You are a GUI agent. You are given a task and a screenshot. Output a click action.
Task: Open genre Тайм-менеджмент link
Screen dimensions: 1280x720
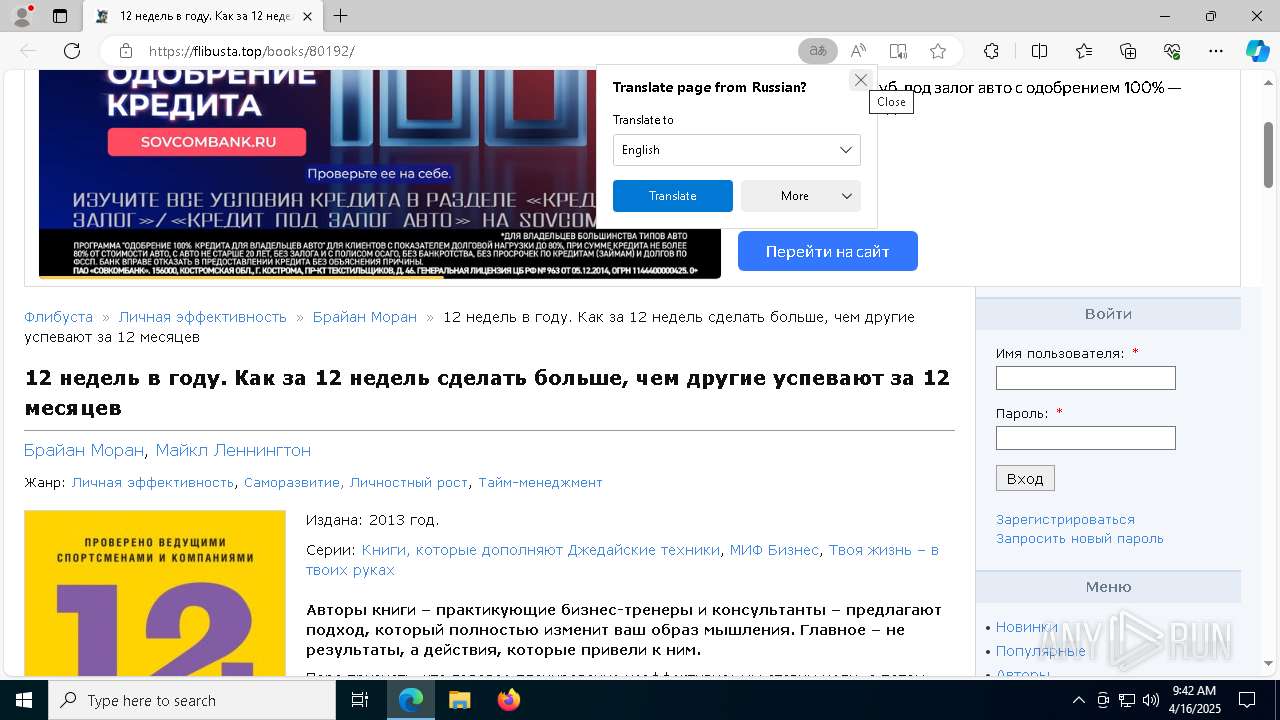[540, 482]
